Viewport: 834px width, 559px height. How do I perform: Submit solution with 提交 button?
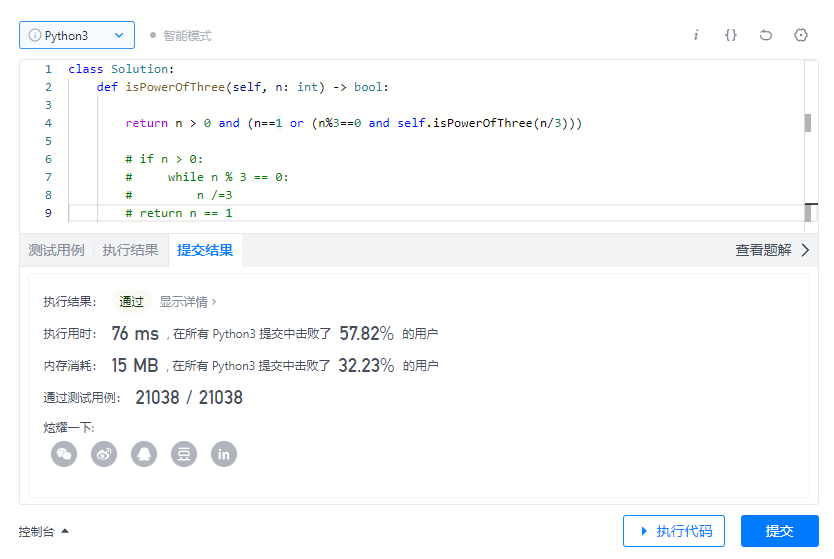[780, 531]
